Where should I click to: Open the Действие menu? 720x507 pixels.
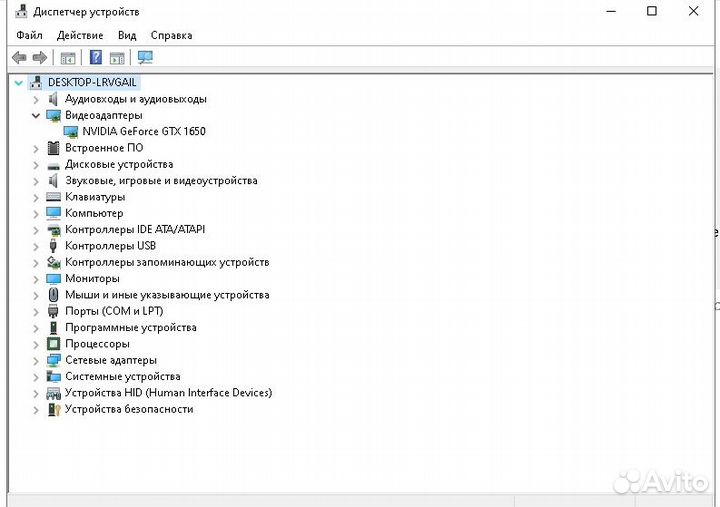click(80, 35)
